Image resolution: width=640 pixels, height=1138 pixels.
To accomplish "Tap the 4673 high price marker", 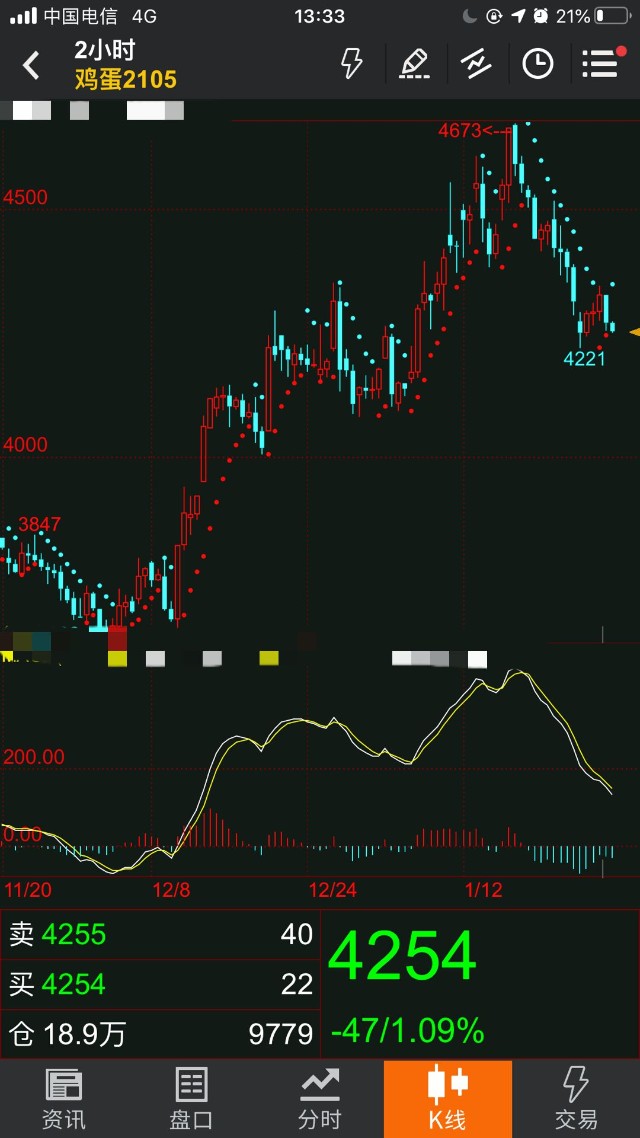I will (x=460, y=130).
